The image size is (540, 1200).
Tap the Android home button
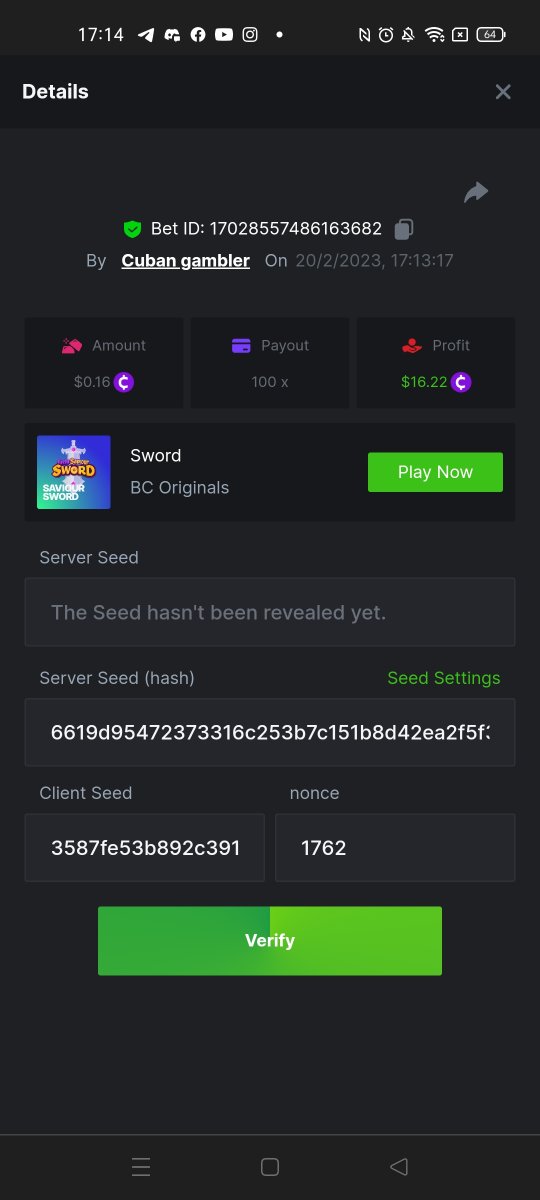[269, 1166]
